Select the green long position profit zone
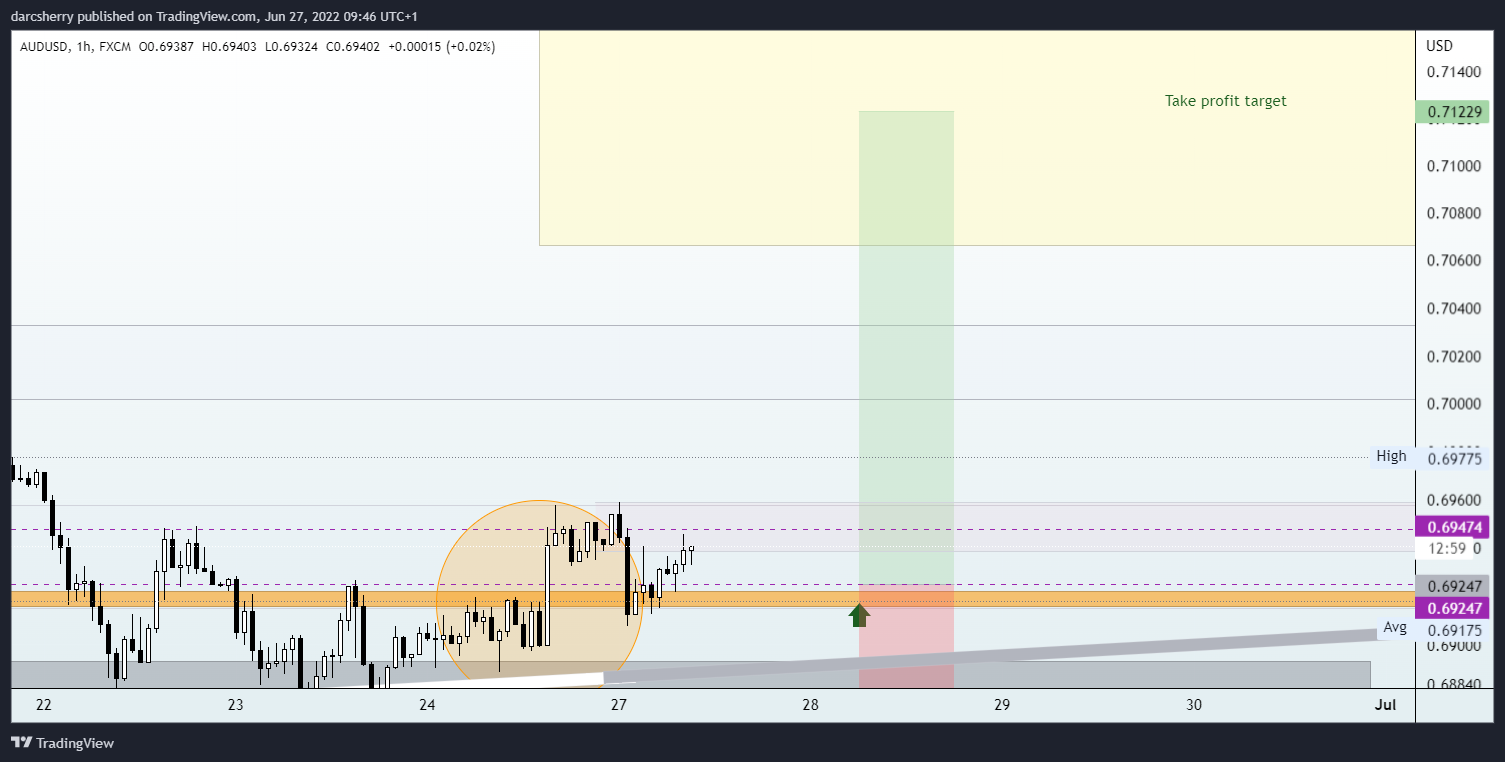The image size is (1505, 762). (x=906, y=347)
